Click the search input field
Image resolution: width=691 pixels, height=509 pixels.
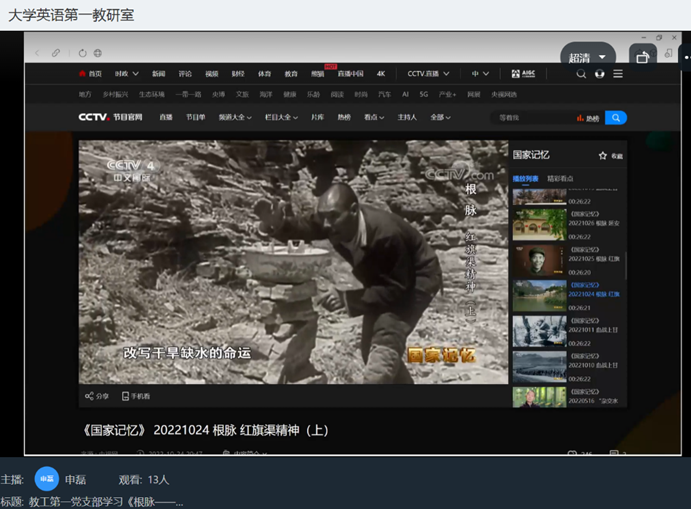click(x=532, y=117)
